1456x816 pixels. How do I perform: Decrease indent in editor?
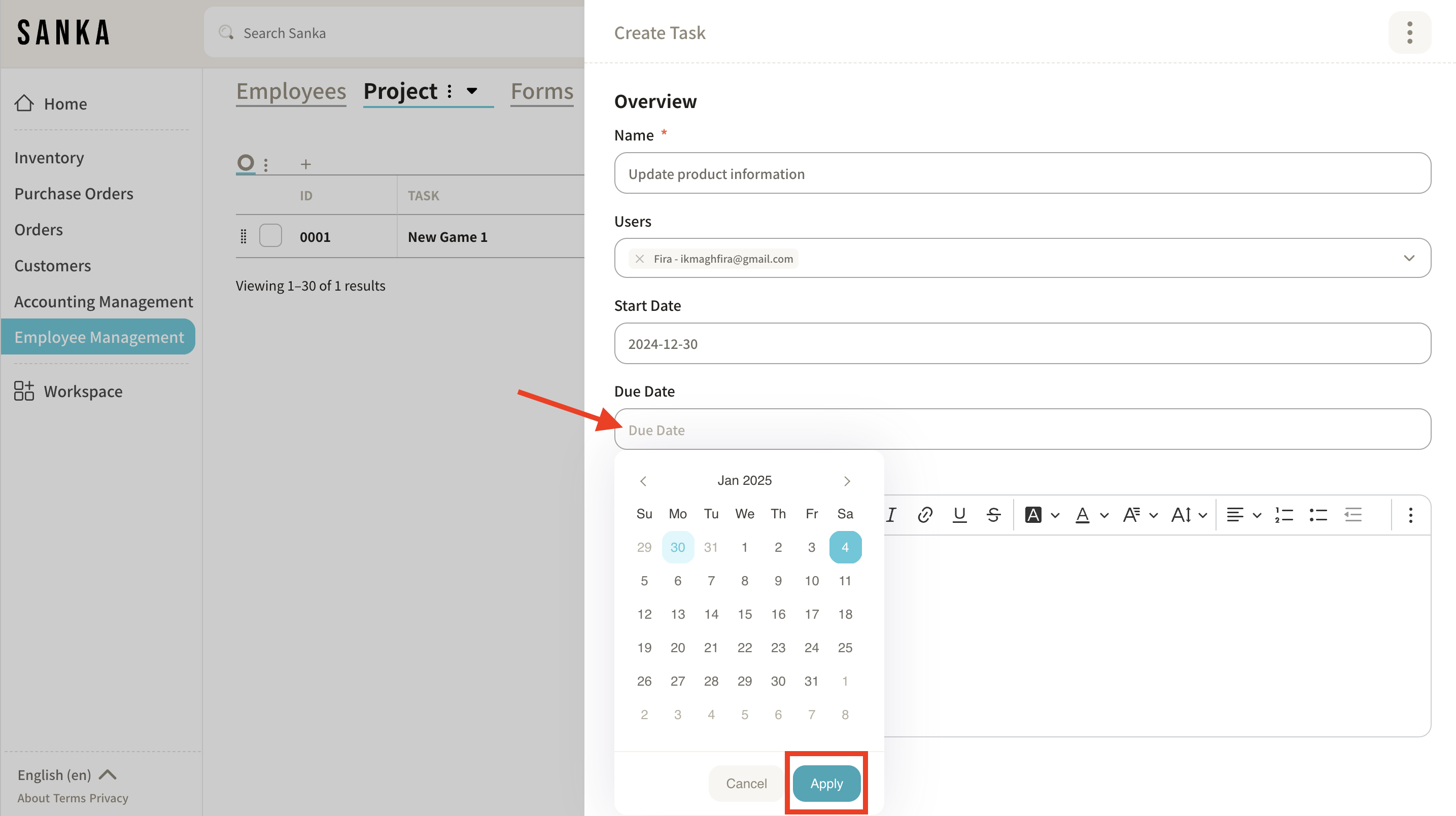(1352, 515)
